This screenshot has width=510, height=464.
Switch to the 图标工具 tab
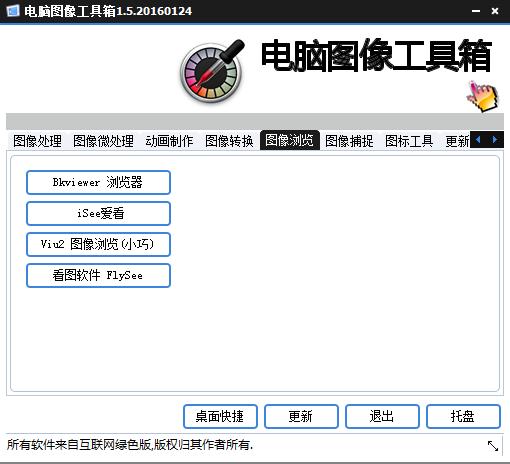[409, 141]
